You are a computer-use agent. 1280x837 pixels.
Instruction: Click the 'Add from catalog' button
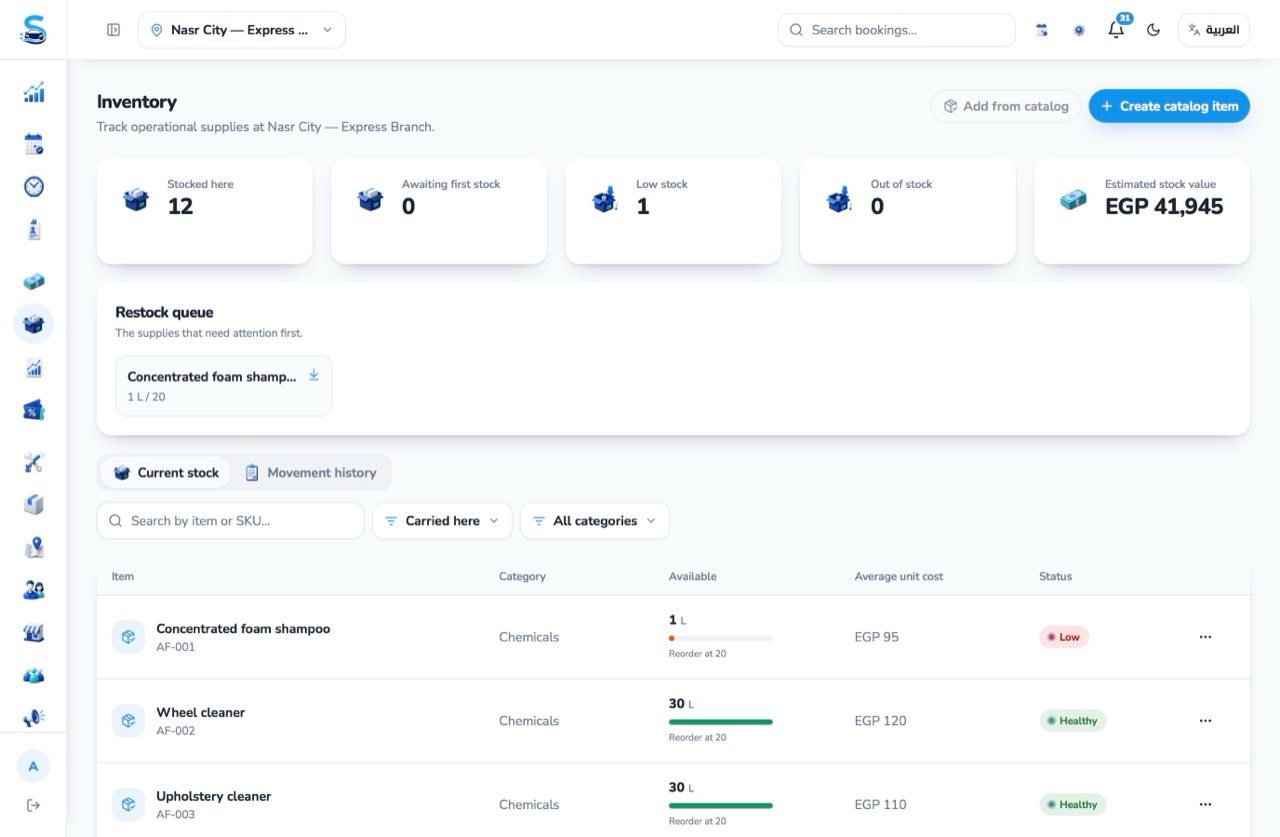(x=1006, y=106)
